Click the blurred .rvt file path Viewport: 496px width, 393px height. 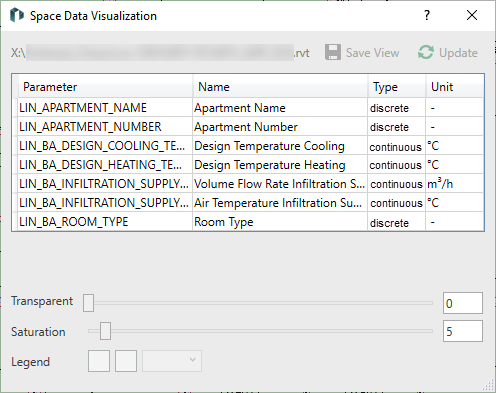160,53
